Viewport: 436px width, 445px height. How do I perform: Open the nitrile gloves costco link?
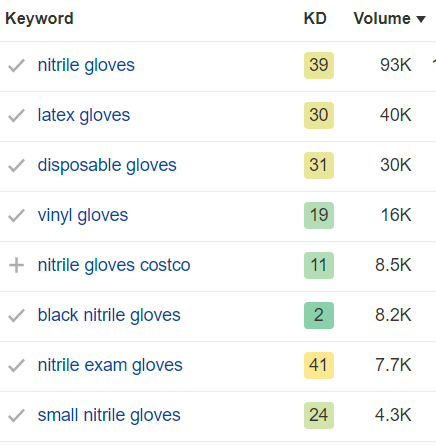tap(114, 265)
